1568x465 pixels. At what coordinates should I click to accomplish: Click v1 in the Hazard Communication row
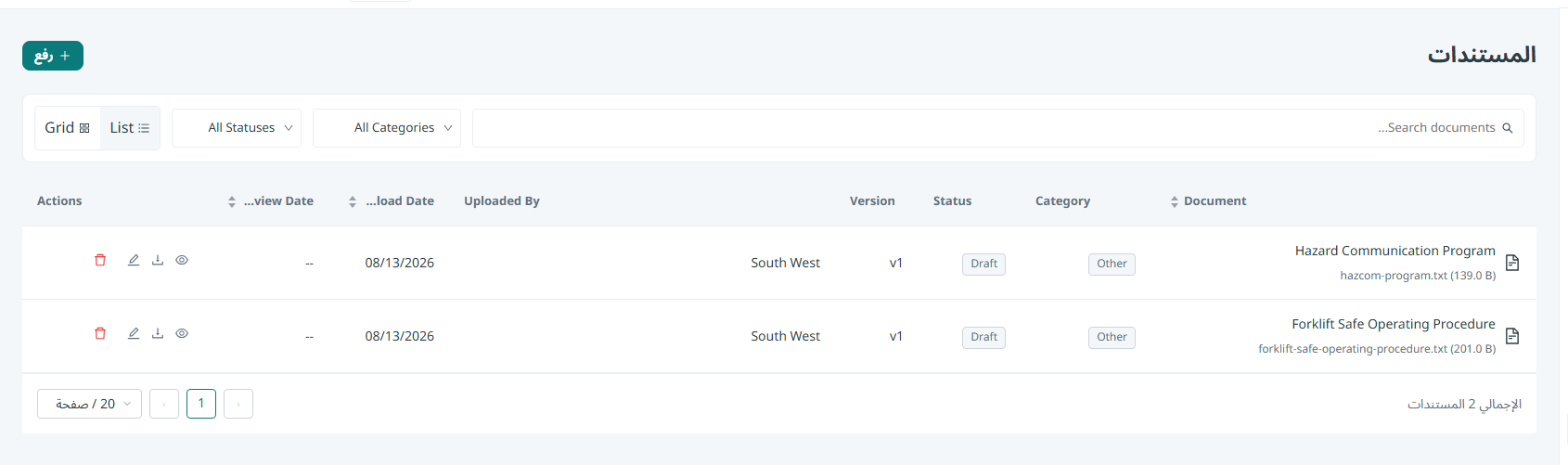tap(896, 263)
